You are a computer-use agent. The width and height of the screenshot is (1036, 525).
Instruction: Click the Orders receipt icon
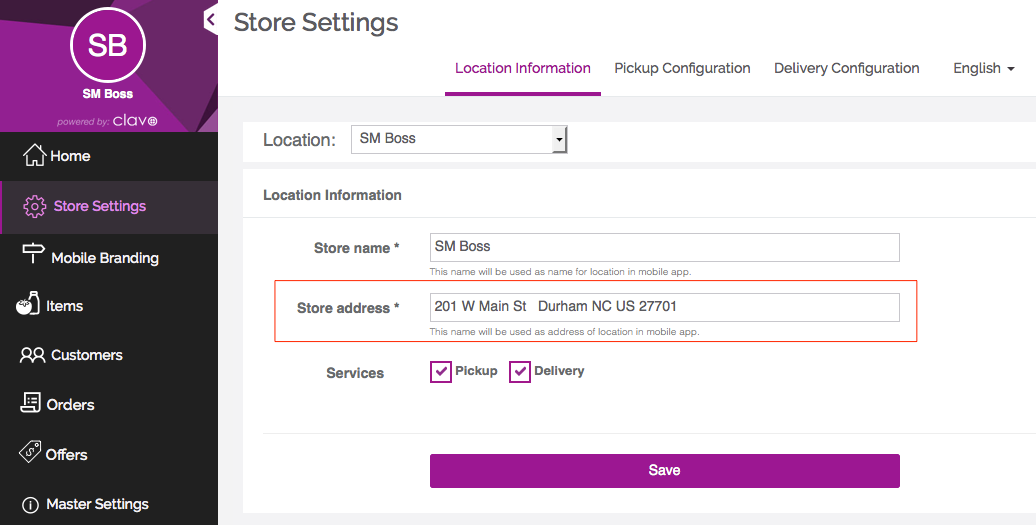(x=30, y=402)
